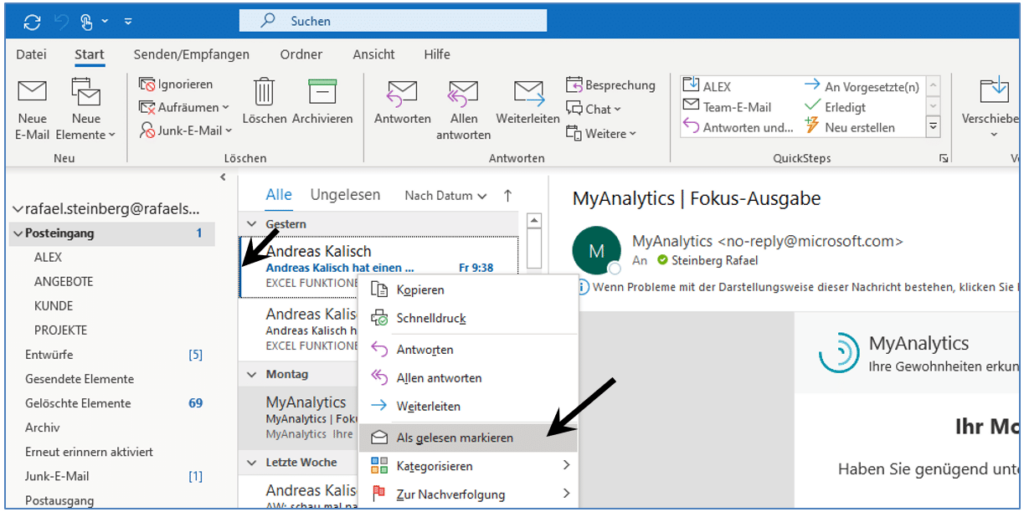Image resolution: width=1024 pixels, height=512 pixels.
Task: Collapse the Montag message group
Action: [x=251, y=374]
